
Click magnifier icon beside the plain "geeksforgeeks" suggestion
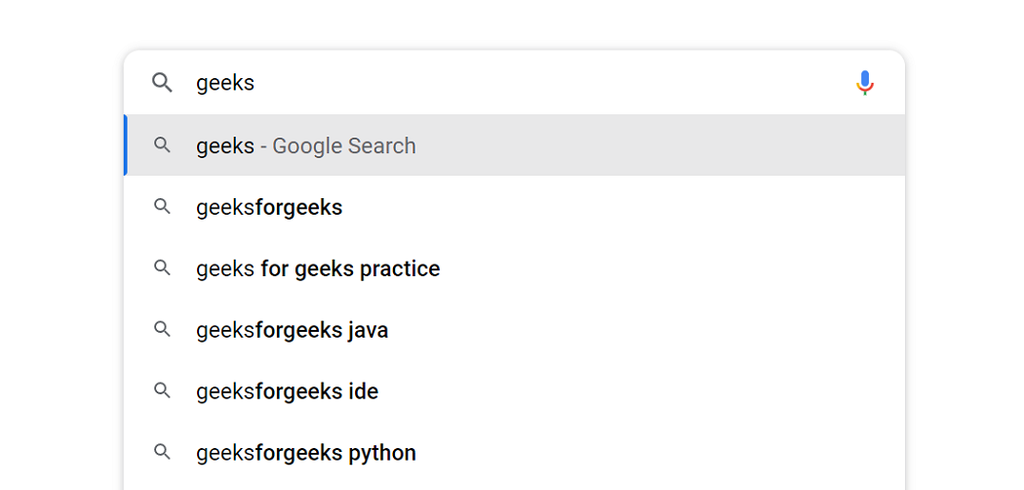point(162,207)
